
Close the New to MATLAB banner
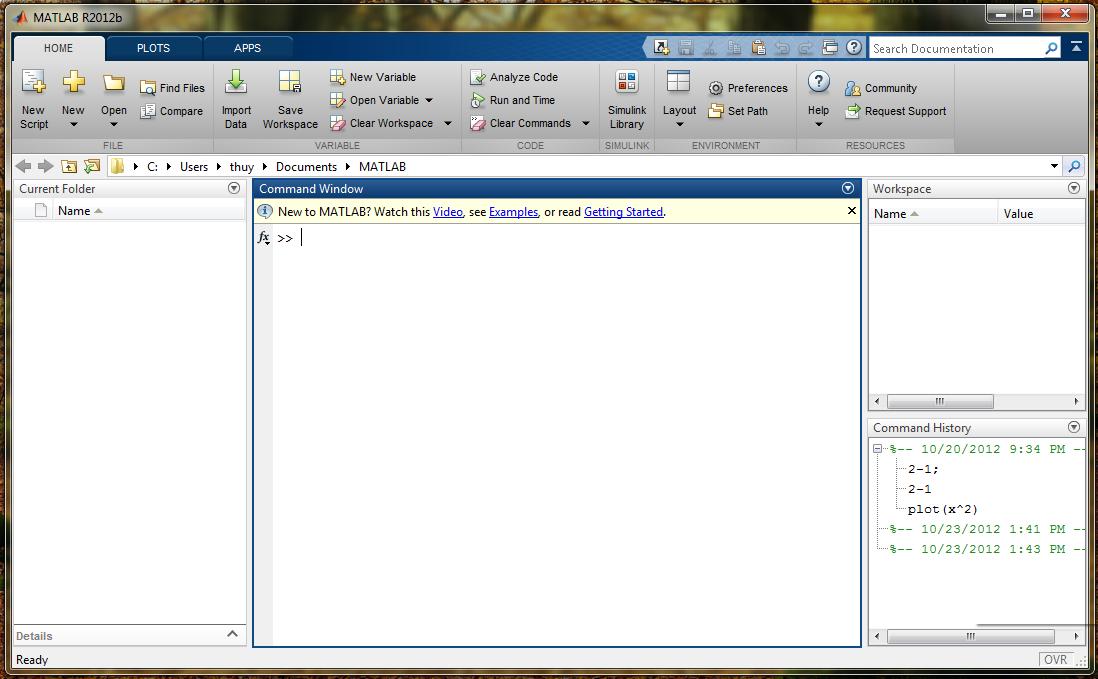click(x=852, y=211)
